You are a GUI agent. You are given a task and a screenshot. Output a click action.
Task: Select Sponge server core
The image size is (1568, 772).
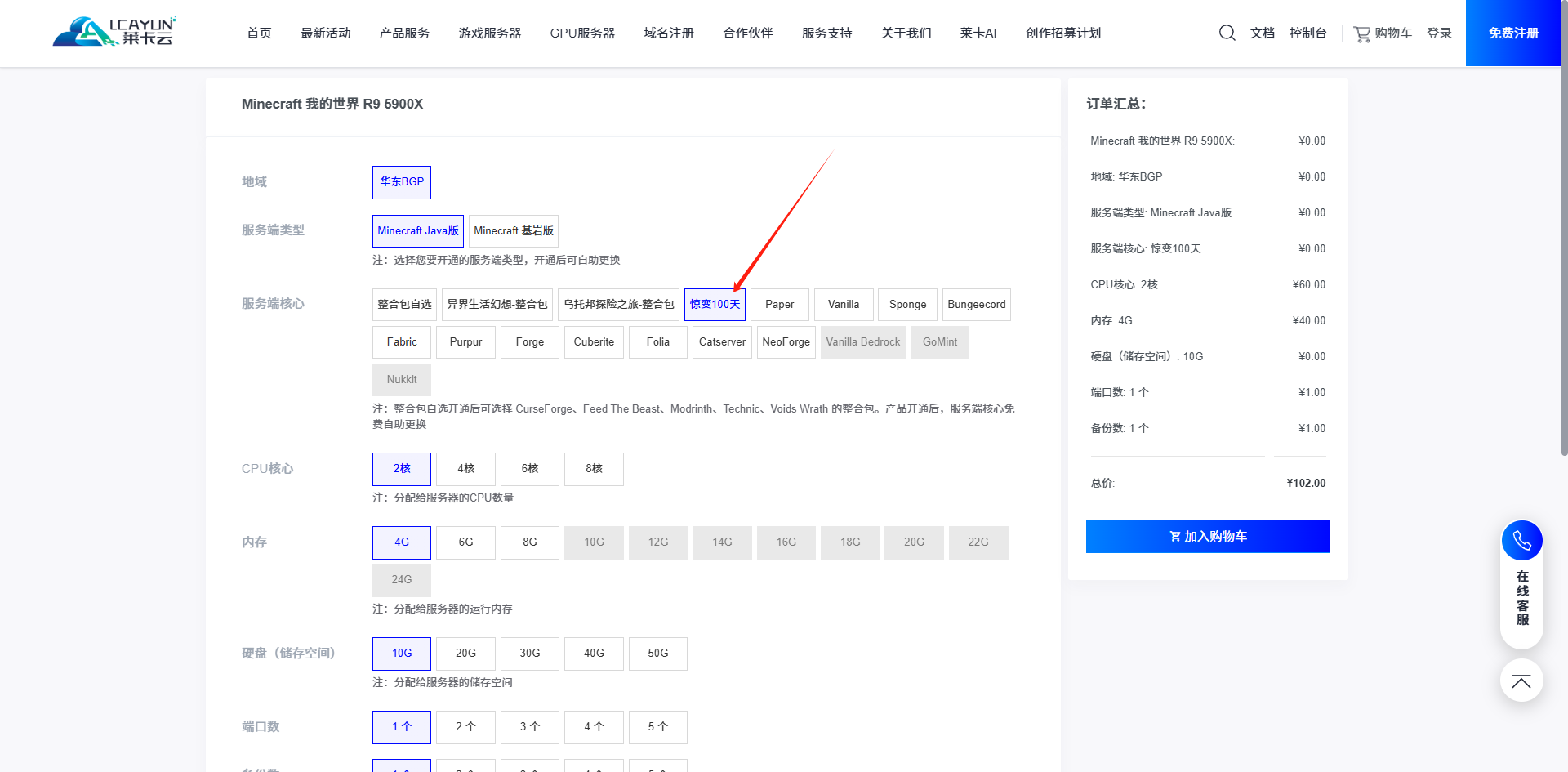pos(908,305)
